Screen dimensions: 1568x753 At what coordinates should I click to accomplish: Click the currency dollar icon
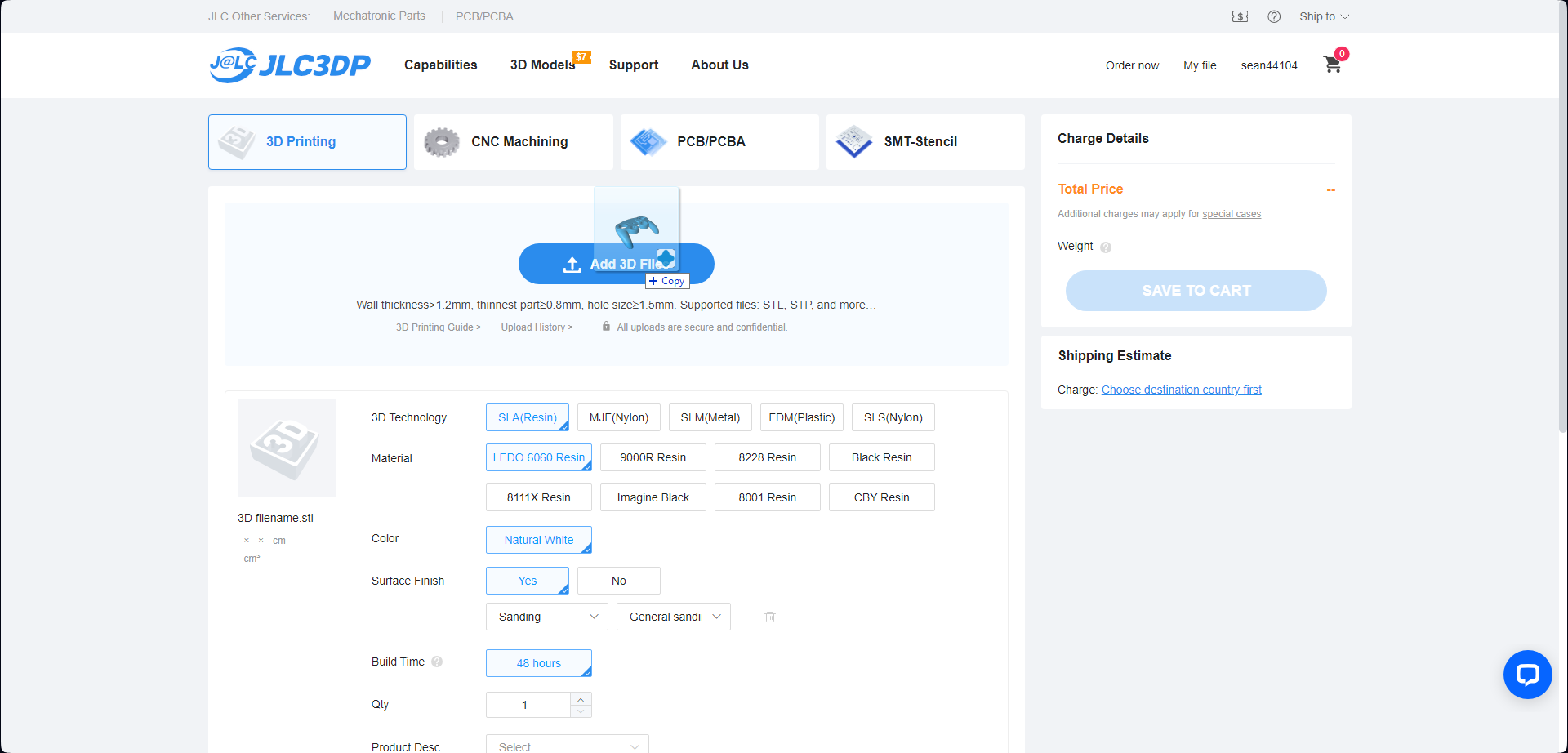tap(1240, 16)
